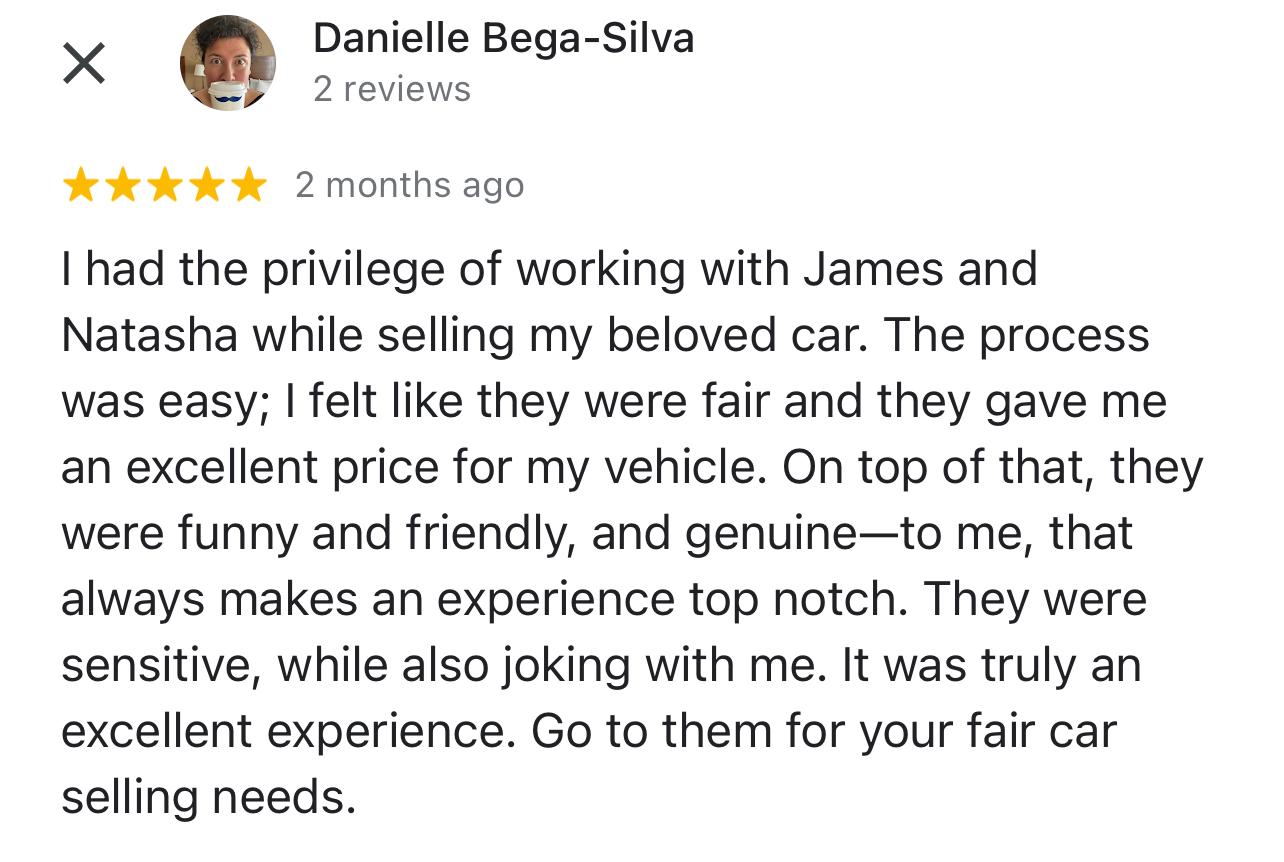Click "selling needs." on the last line
The height and width of the screenshot is (862, 1284).
coord(208,798)
